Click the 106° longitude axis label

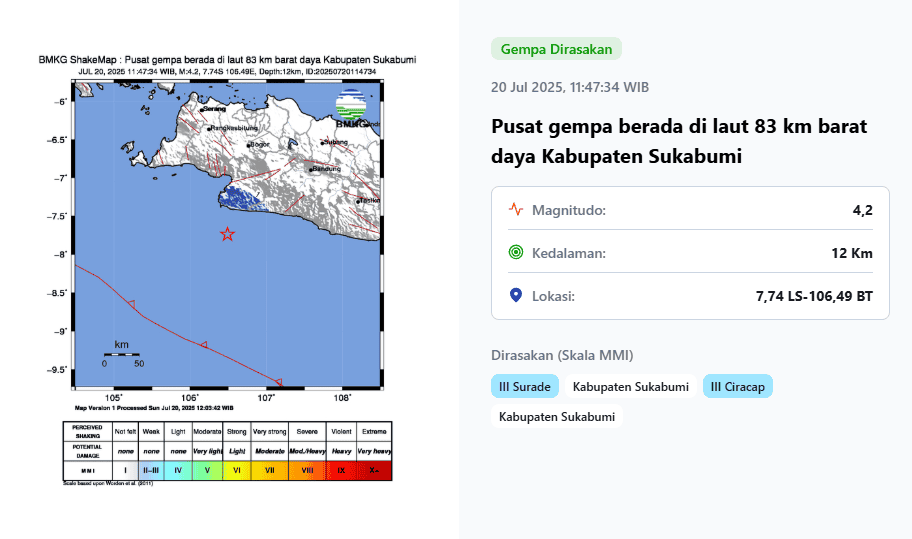[190, 398]
